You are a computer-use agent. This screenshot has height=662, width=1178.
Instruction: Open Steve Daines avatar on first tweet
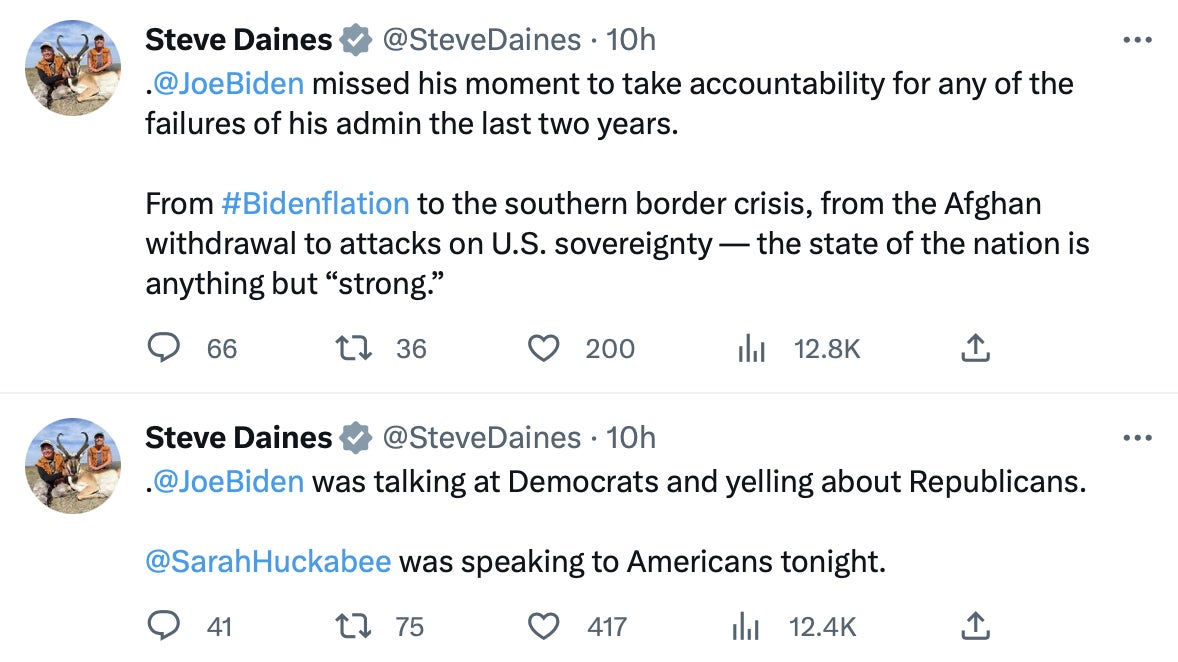72,68
